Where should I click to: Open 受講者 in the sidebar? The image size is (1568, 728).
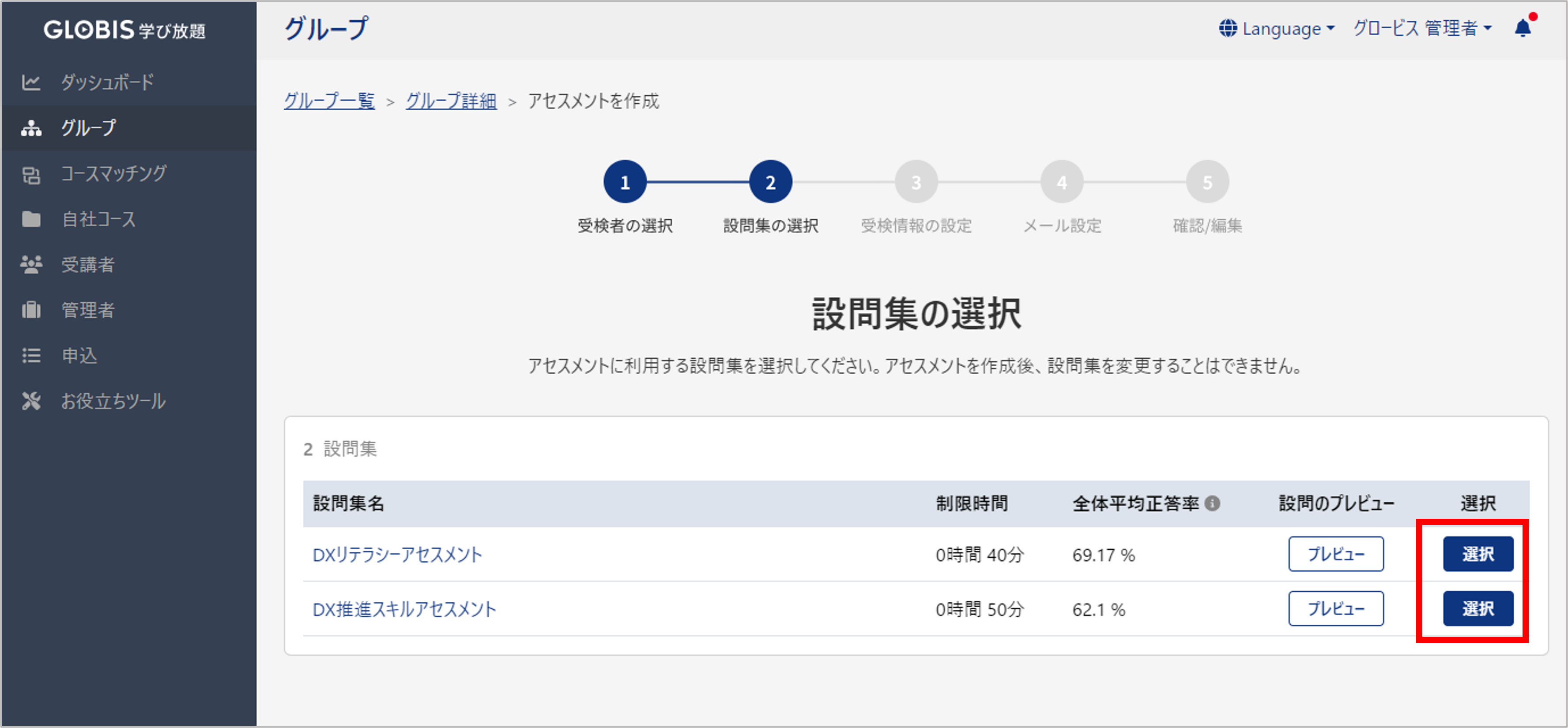tap(129, 265)
